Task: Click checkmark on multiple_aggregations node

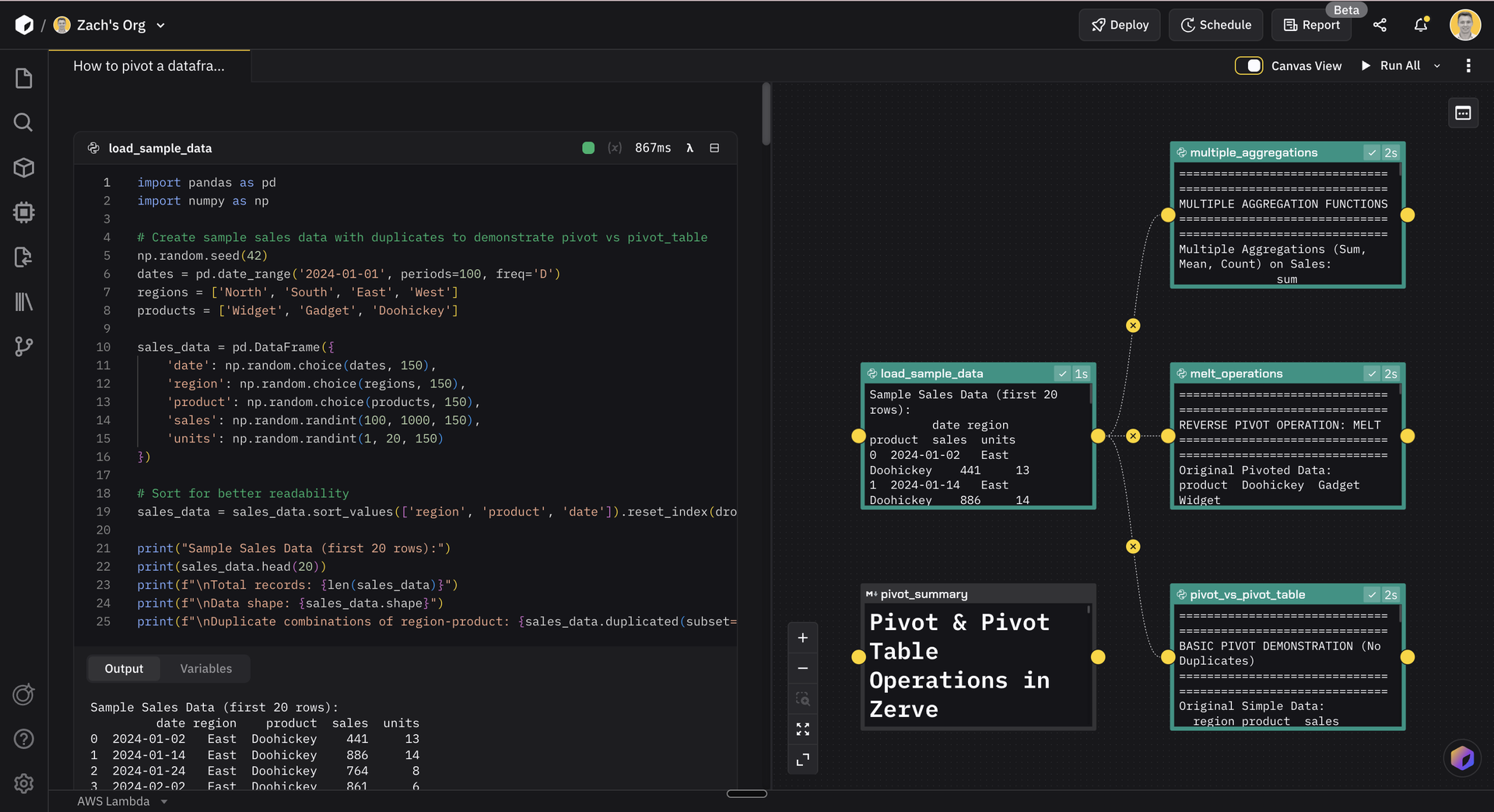Action: click(x=1373, y=153)
